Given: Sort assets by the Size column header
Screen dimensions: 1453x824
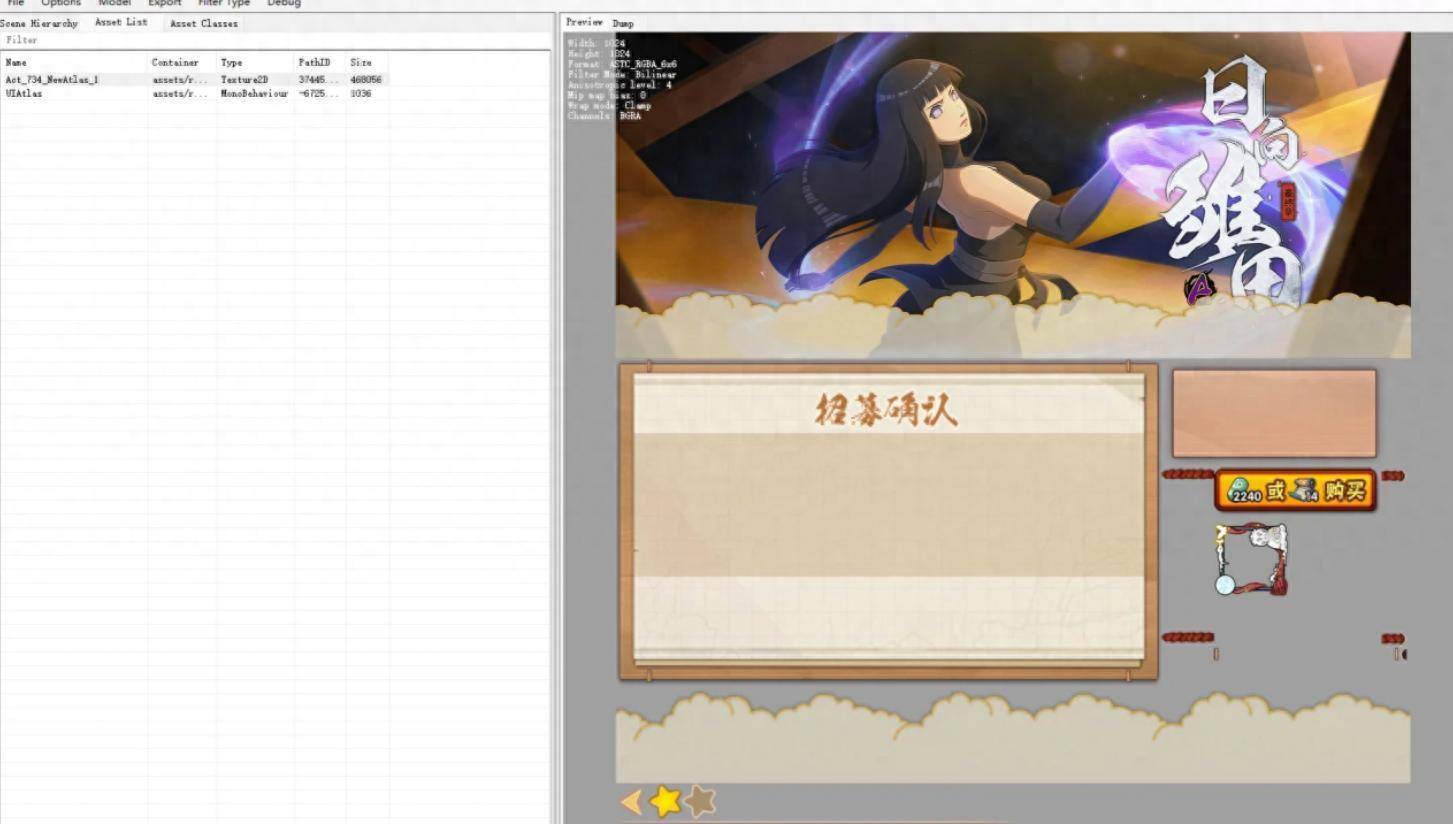Looking at the screenshot, I should point(361,62).
